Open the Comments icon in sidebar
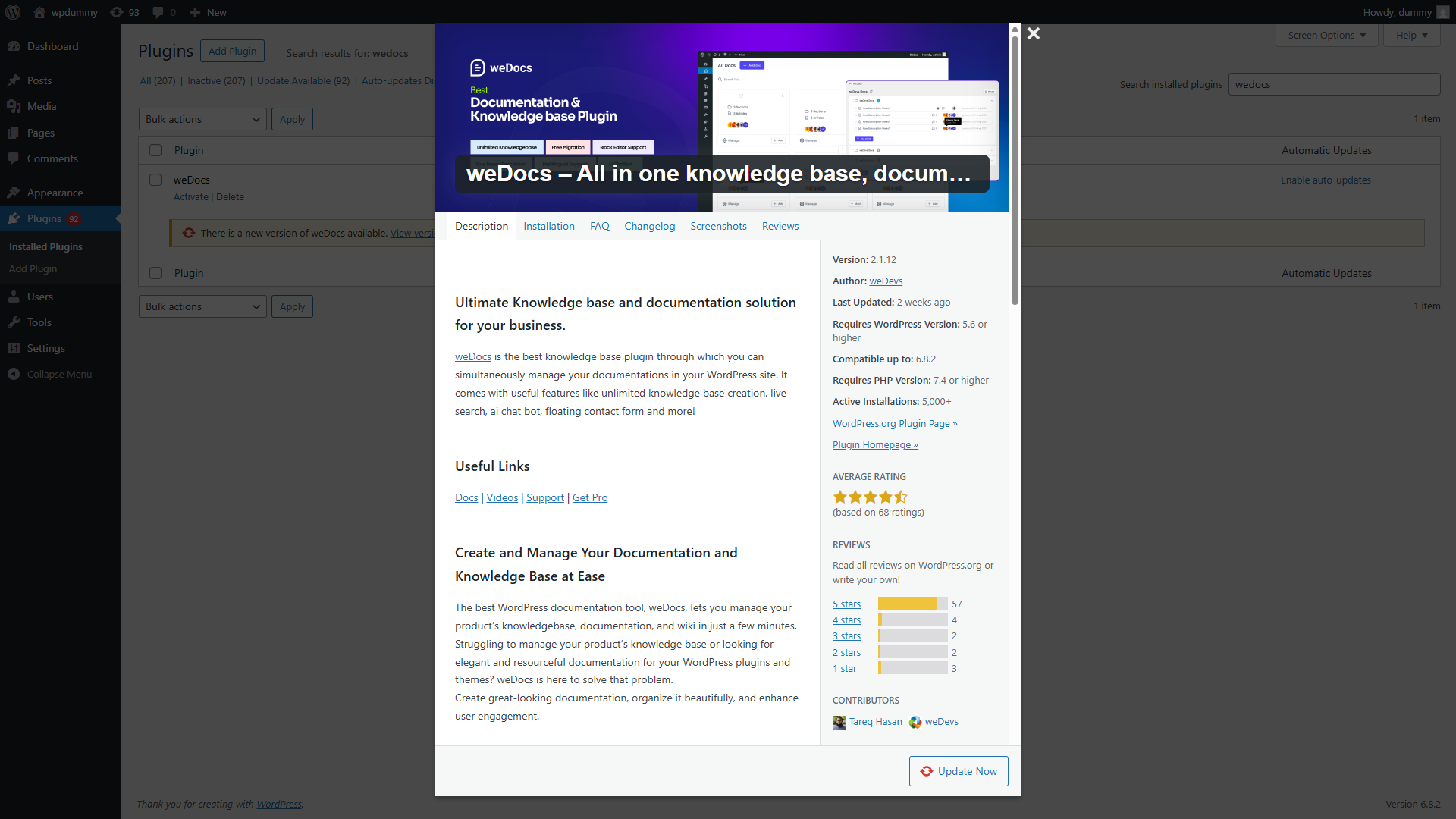This screenshot has width=1456, height=819. click(14, 158)
